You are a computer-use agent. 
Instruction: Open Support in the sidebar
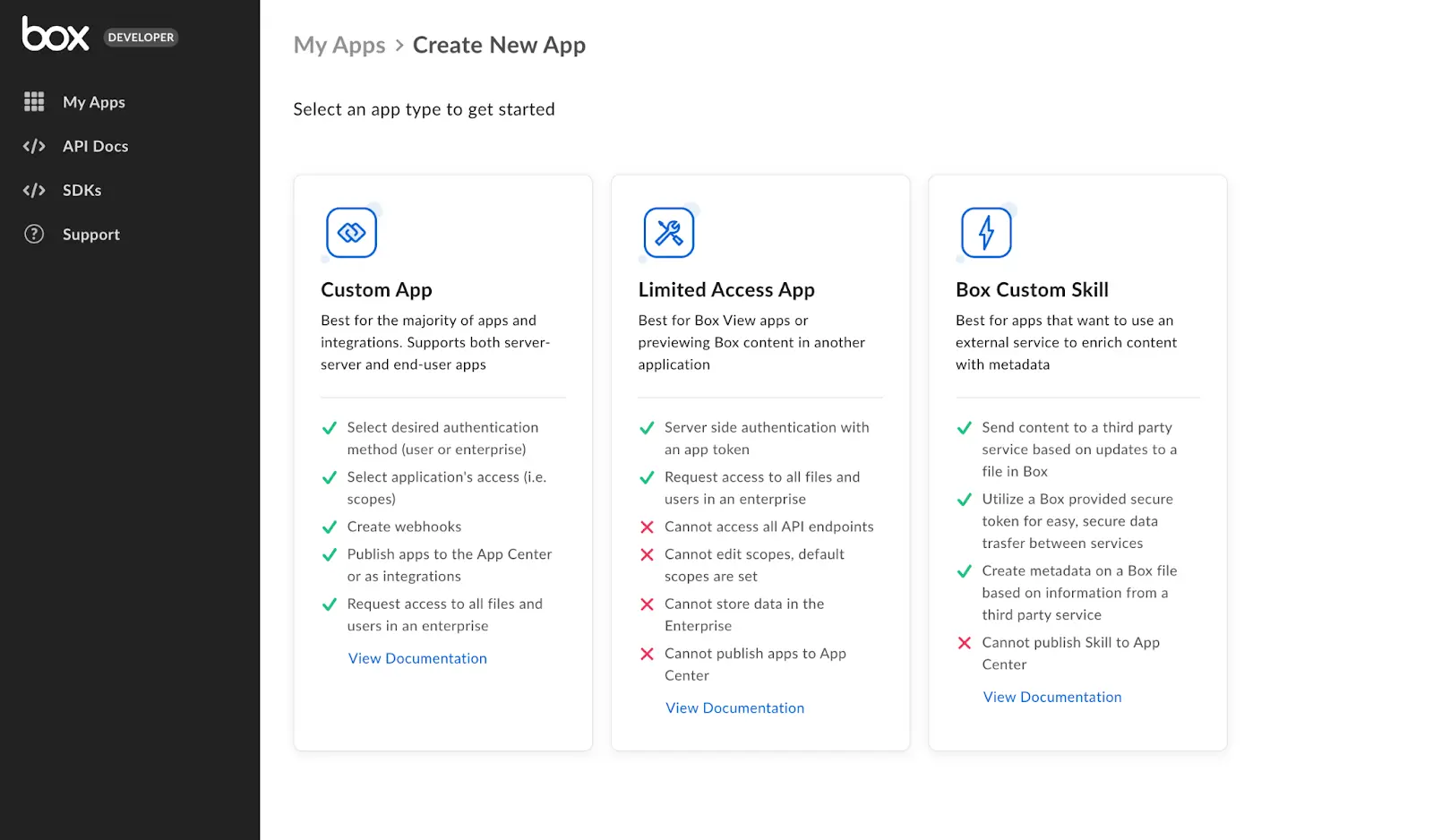(91, 235)
